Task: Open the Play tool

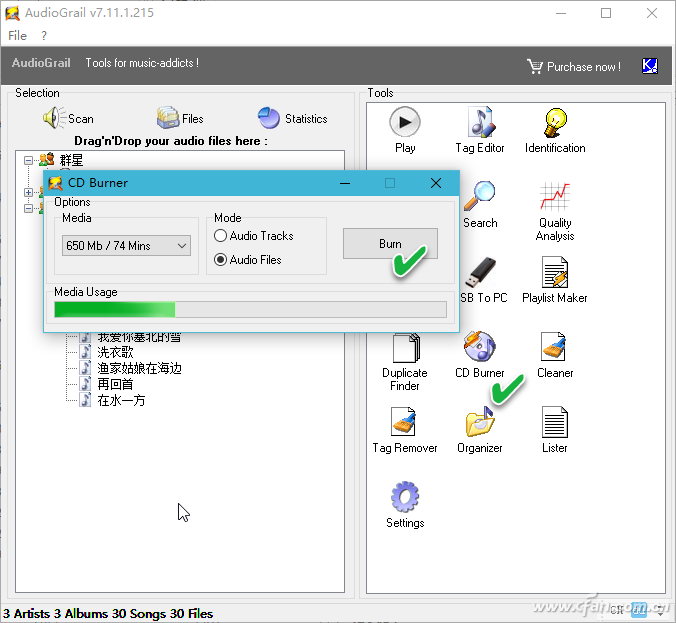Action: pyautogui.click(x=404, y=129)
